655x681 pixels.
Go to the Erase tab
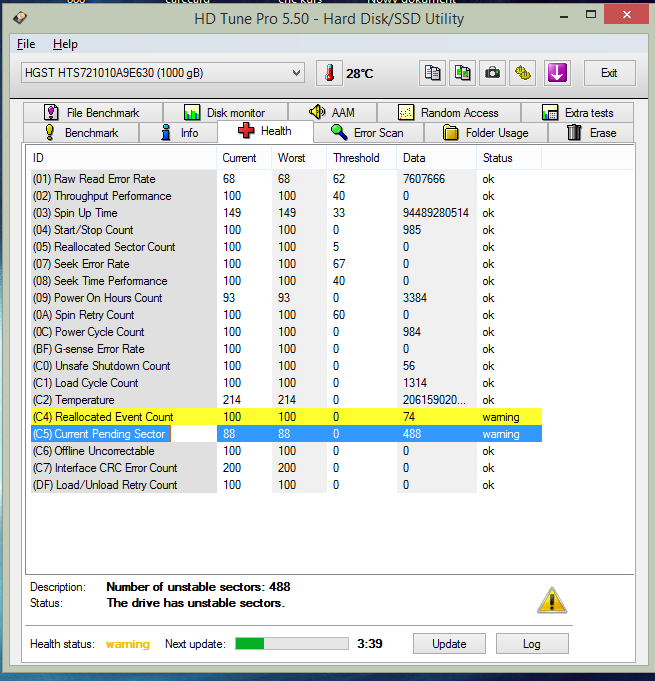click(x=591, y=132)
